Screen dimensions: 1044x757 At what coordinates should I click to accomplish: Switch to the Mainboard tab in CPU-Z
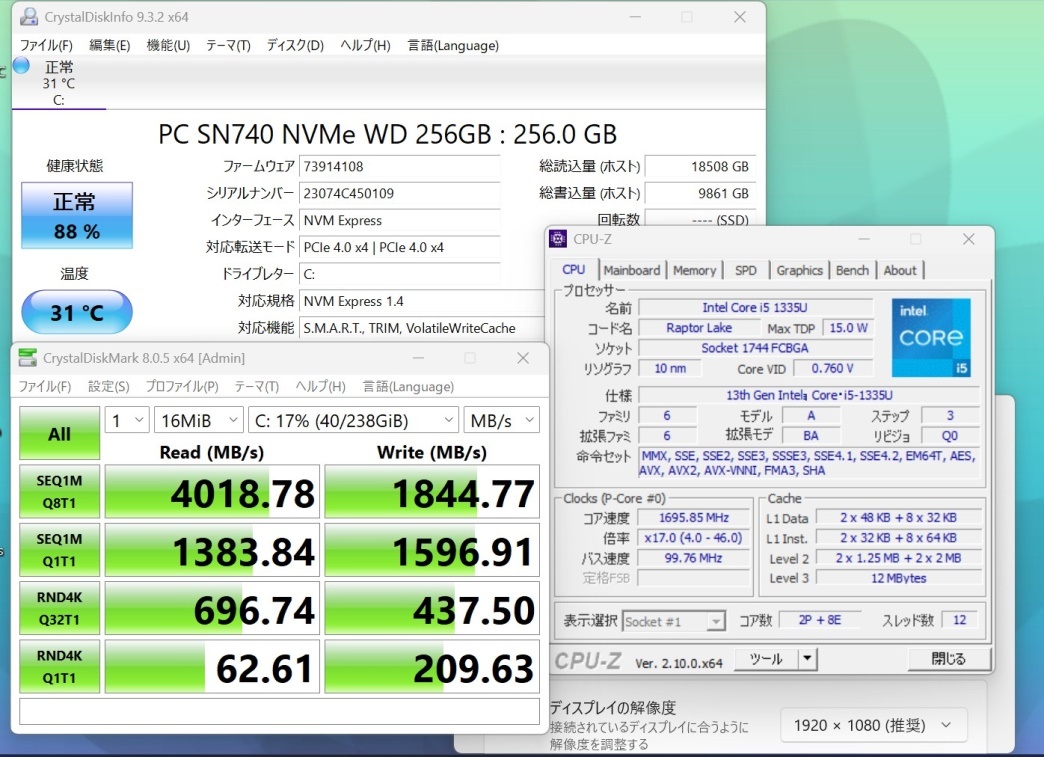(631, 270)
